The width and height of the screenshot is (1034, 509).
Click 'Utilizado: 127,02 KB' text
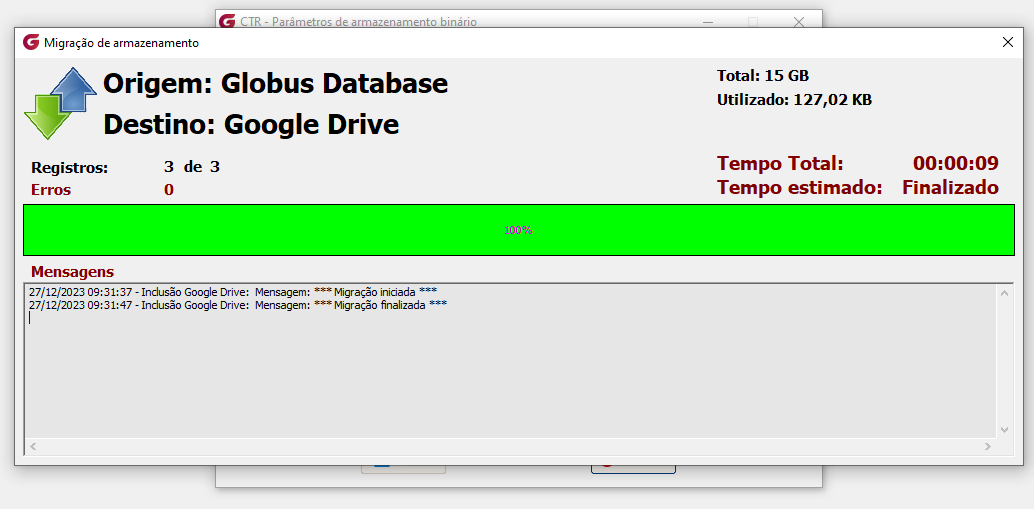(x=795, y=100)
